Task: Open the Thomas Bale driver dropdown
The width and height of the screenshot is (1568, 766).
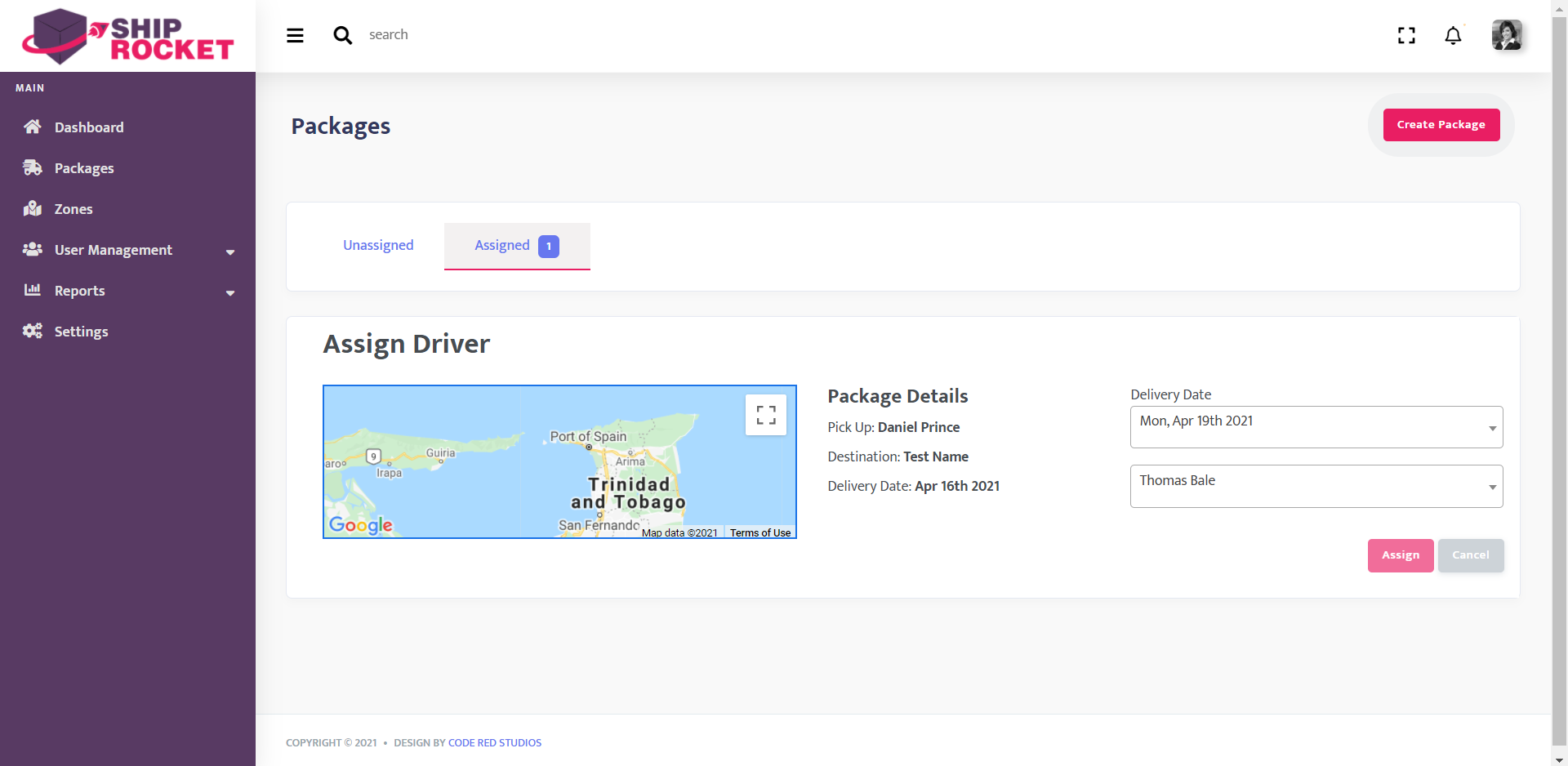Action: tap(1316, 486)
